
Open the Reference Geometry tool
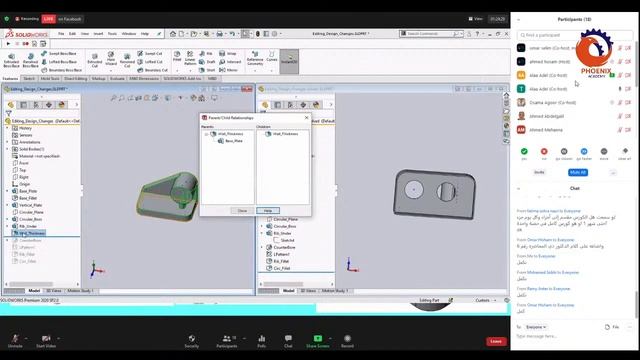coord(255,58)
